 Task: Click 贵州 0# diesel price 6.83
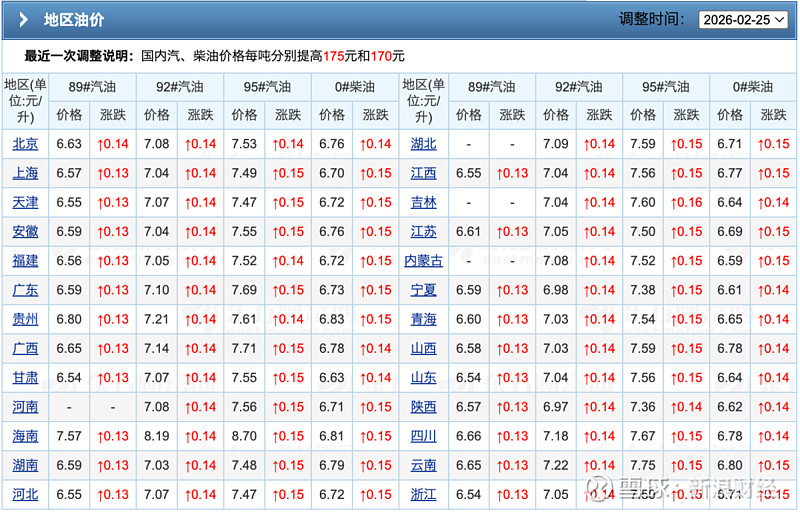(332, 319)
